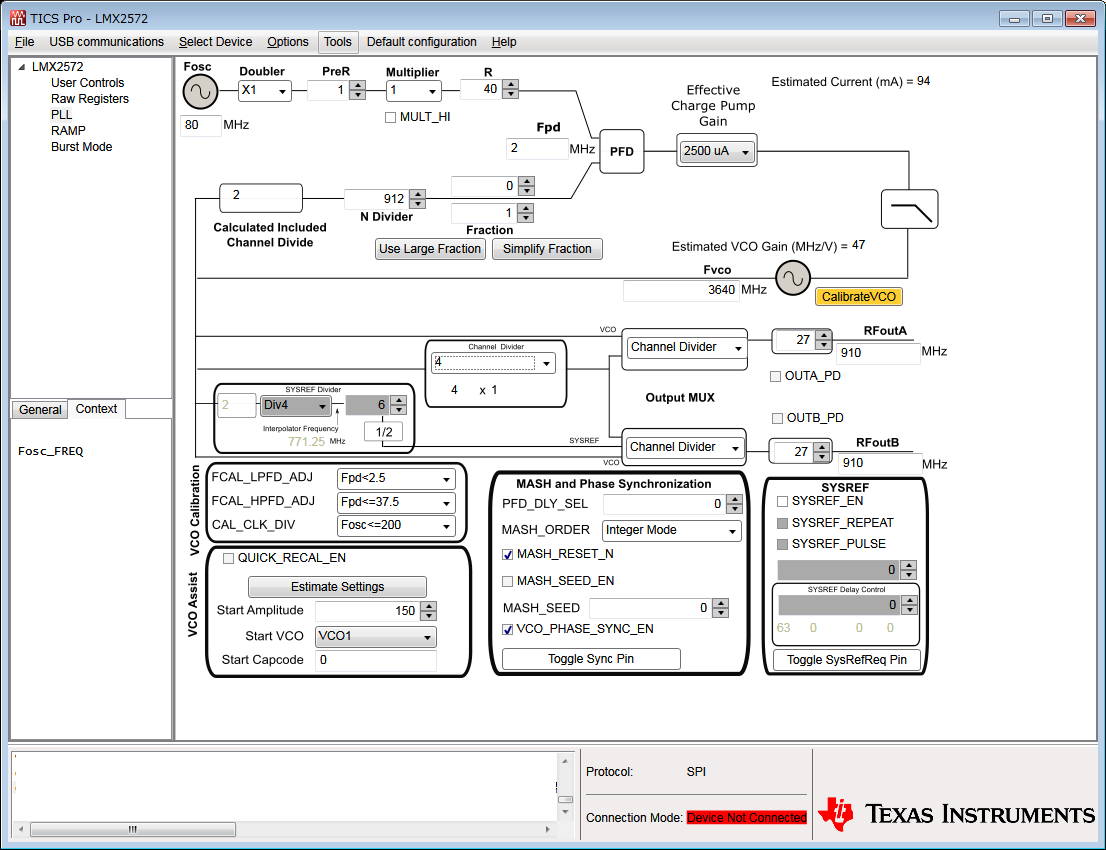The image size is (1106, 850).
Task: Open the Effective Charge Pump Gain dropdown
Action: click(x=717, y=151)
